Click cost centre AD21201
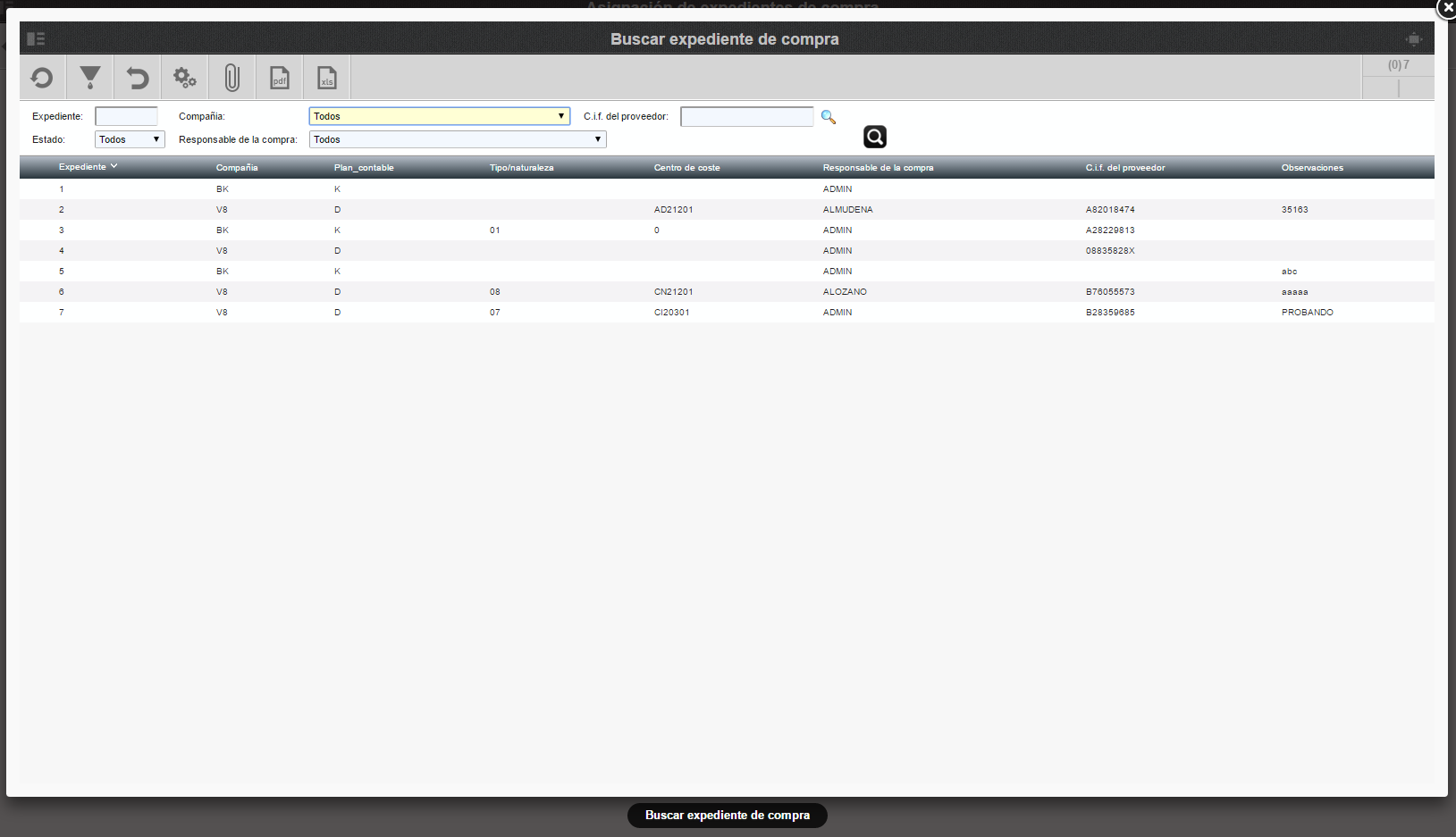The height and width of the screenshot is (837, 1456). 674,210
